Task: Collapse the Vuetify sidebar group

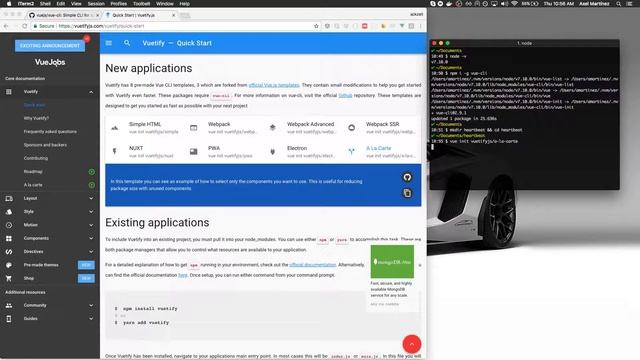Action: 91,92
